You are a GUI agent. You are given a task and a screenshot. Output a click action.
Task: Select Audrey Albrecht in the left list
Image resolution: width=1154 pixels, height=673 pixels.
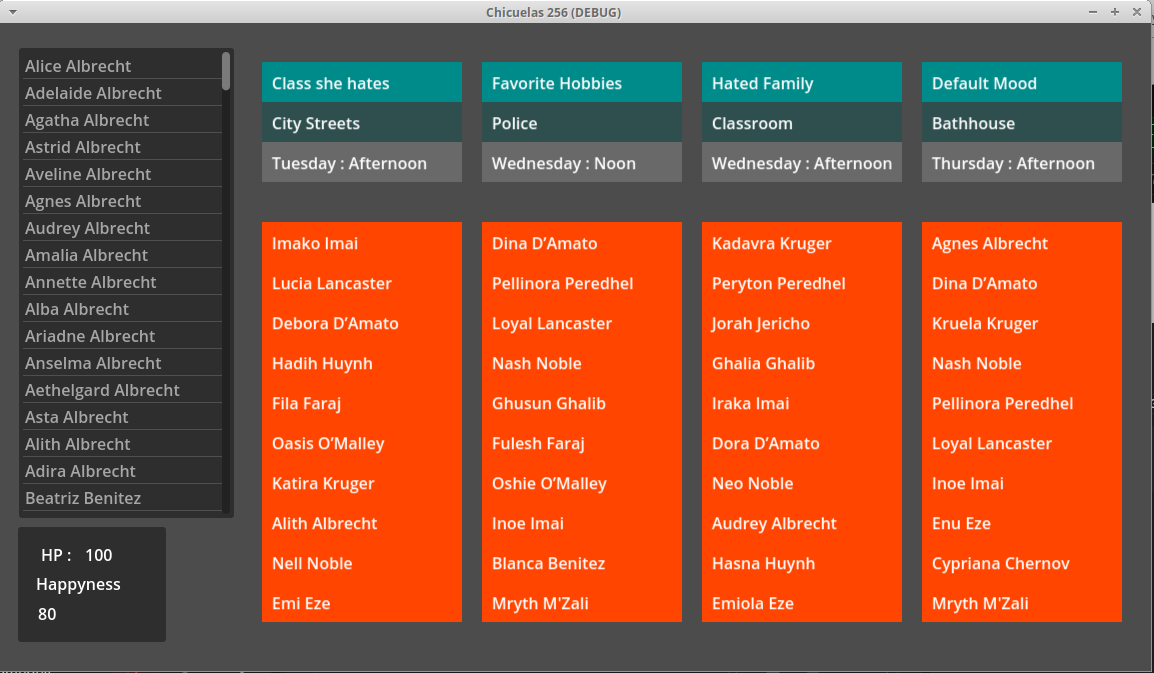122,228
